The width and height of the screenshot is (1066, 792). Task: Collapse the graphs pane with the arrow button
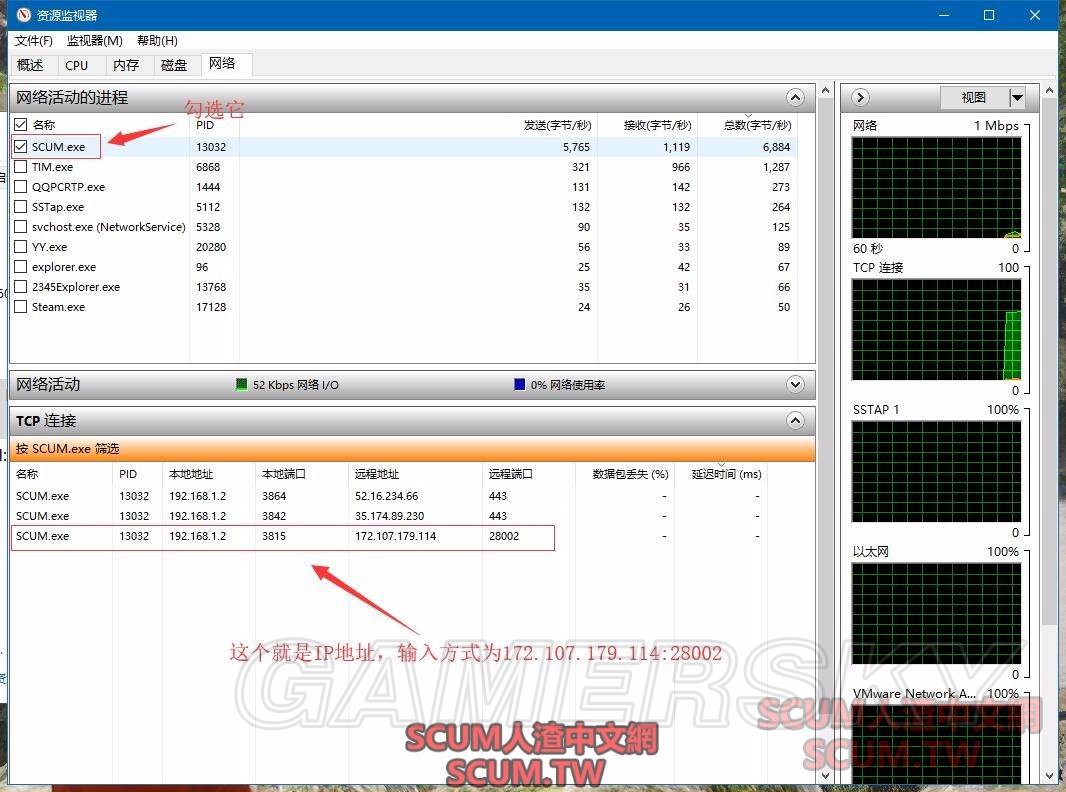(x=860, y=97)
